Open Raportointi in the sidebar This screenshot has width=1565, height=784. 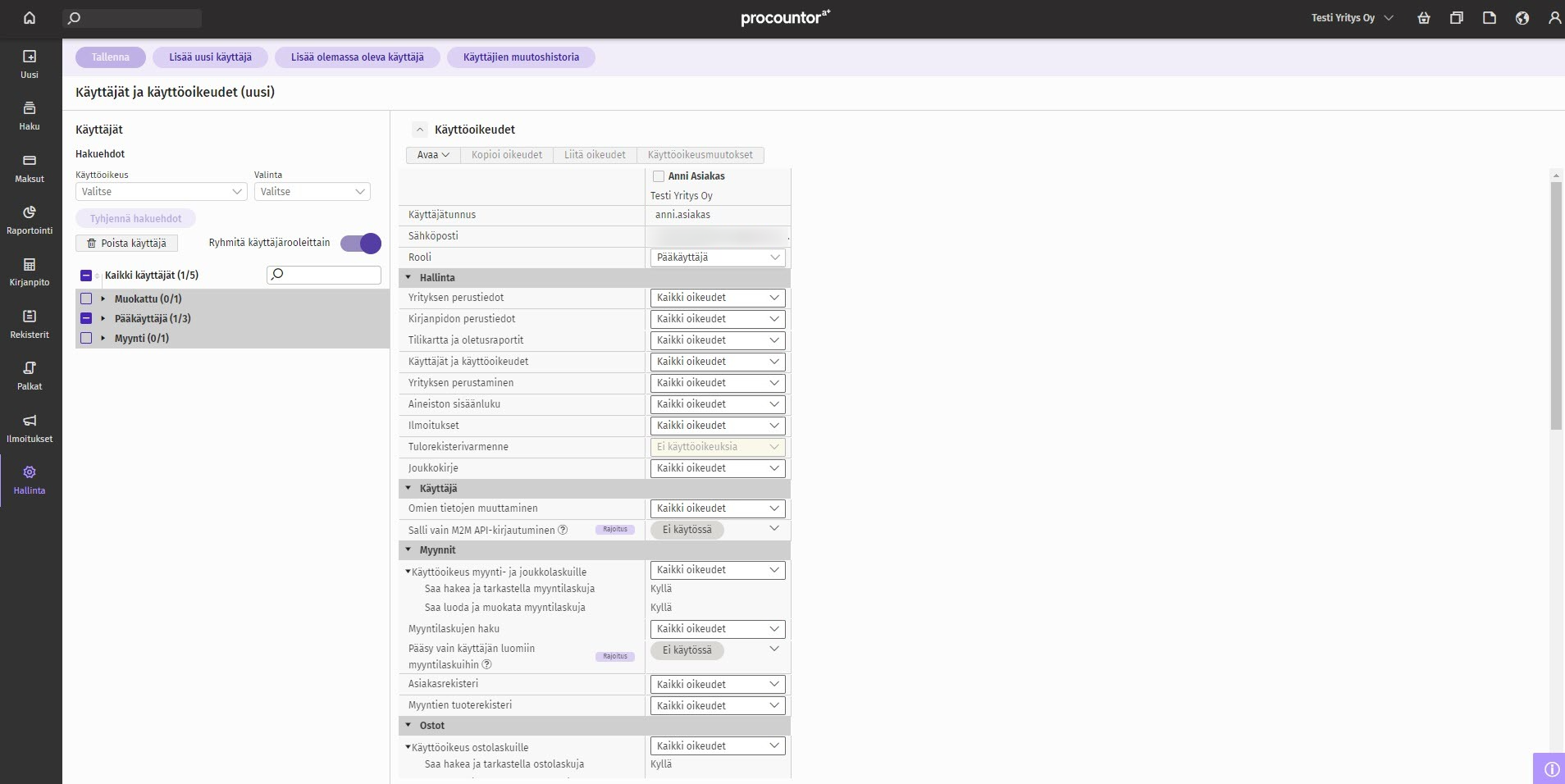pos(30,220)
